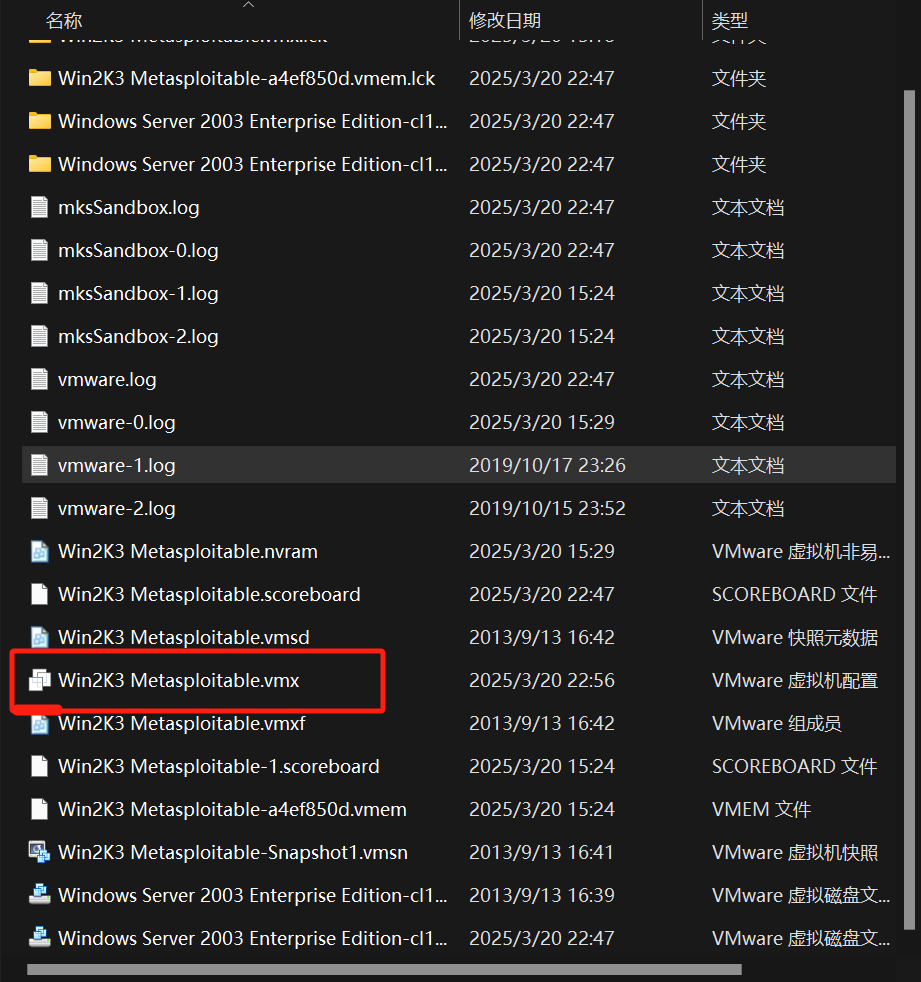Screen dimensions: 921x982
Task: Sort by the 修改日期 column header
Action: [505, 20]
